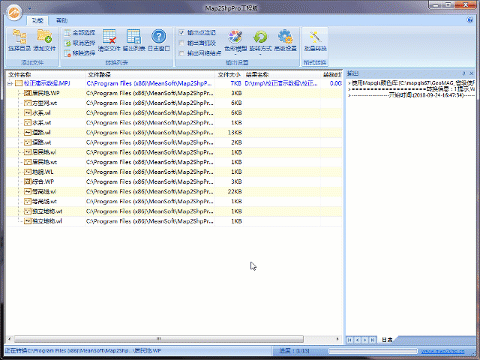Select the 地貌.WL file row
Image resolution: width=480 pixels, height=360 pixels.
coord(174,172)
